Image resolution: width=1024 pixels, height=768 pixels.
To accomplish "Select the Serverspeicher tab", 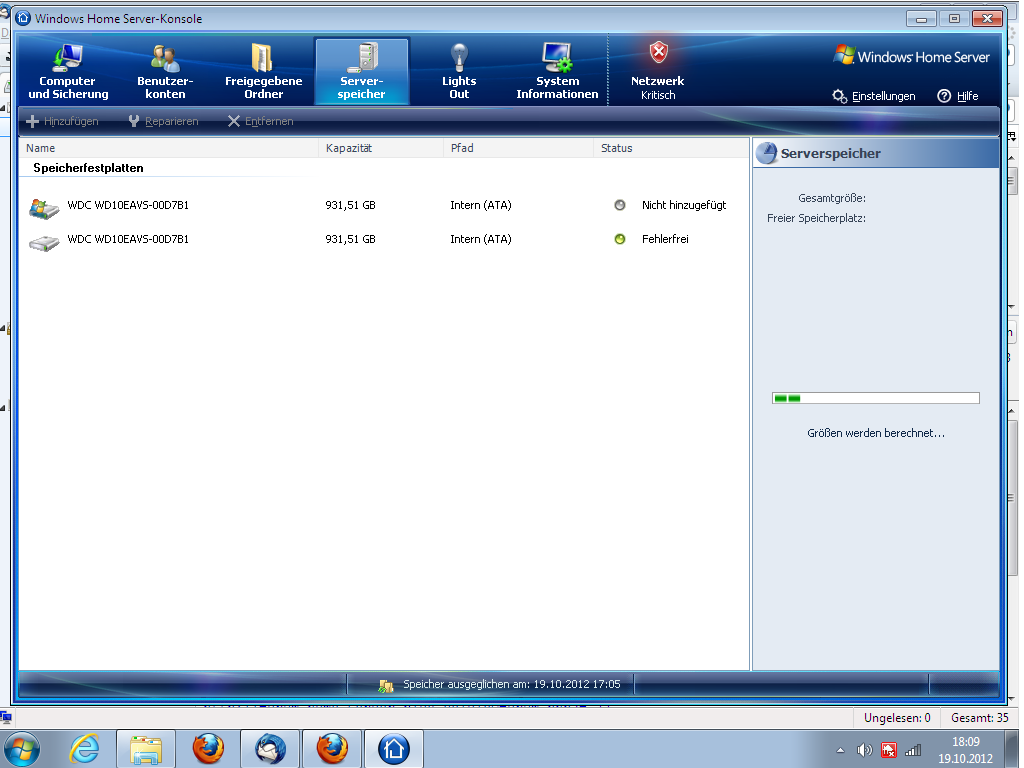I will coord(362,71).
